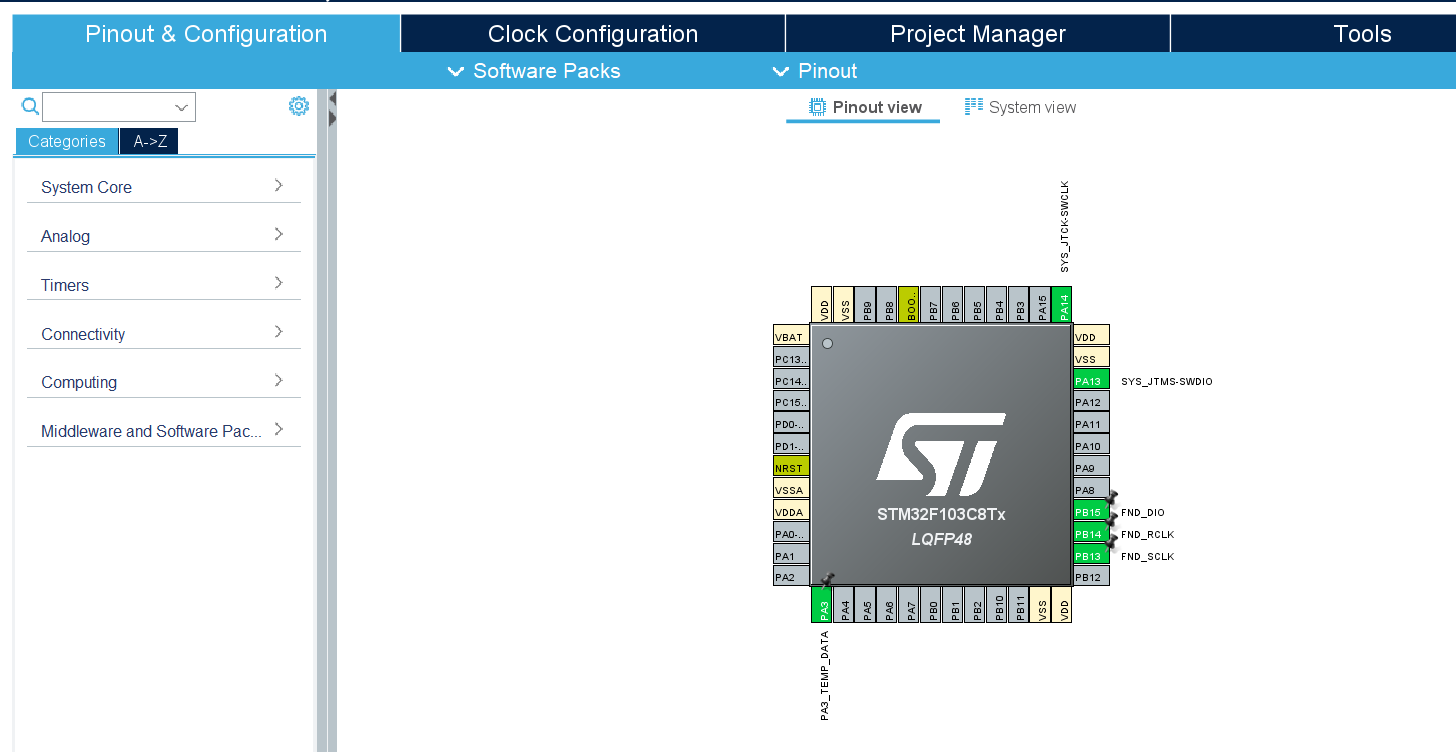Image resolution: width=1456 pixels, height=752 pixels.
Task: Click the VDDA pin
Action: coord(792,512)
